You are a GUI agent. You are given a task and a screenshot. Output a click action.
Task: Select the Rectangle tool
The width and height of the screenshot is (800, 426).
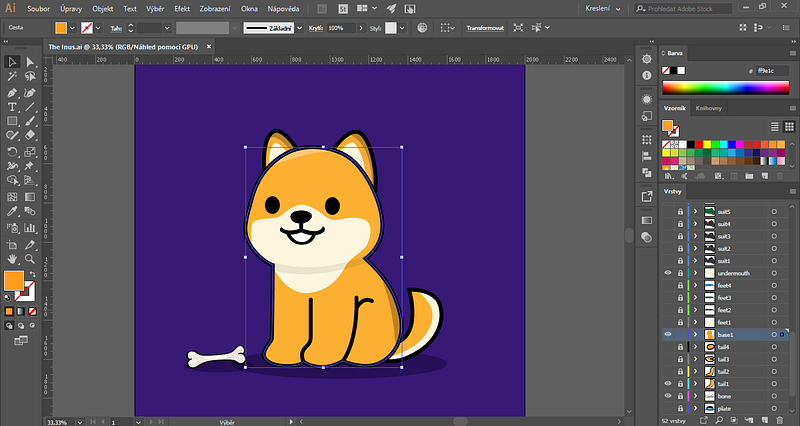pyautogui.click(x=12, y=120)
